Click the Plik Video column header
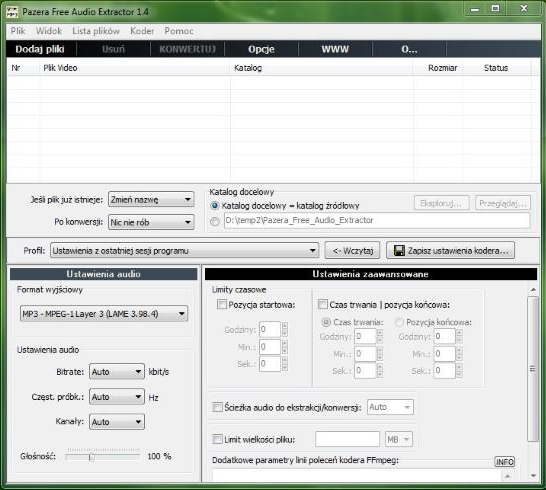This screenshot has height=490, width=546. pos(135,68)
